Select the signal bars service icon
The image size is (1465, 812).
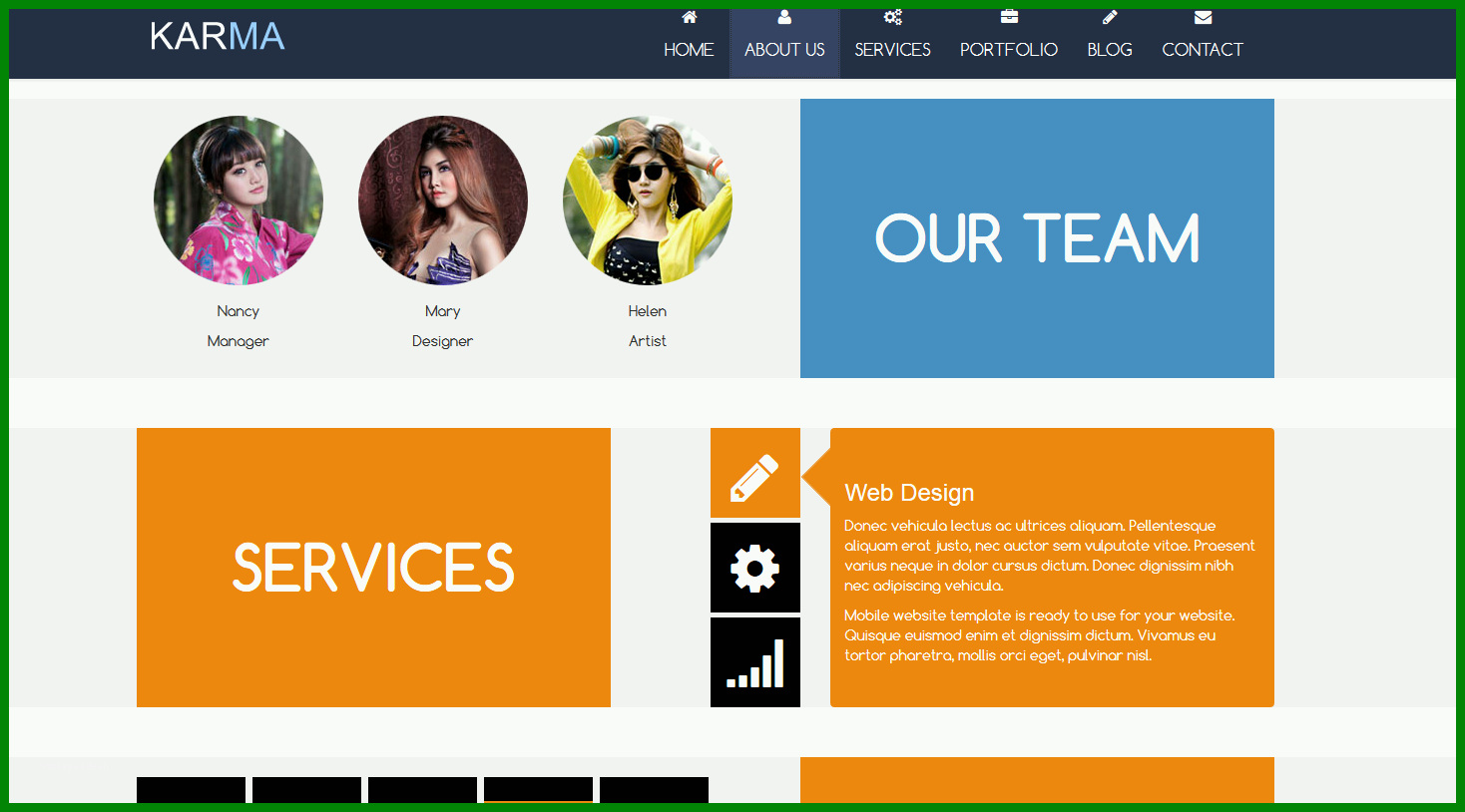tap(755, 662)
